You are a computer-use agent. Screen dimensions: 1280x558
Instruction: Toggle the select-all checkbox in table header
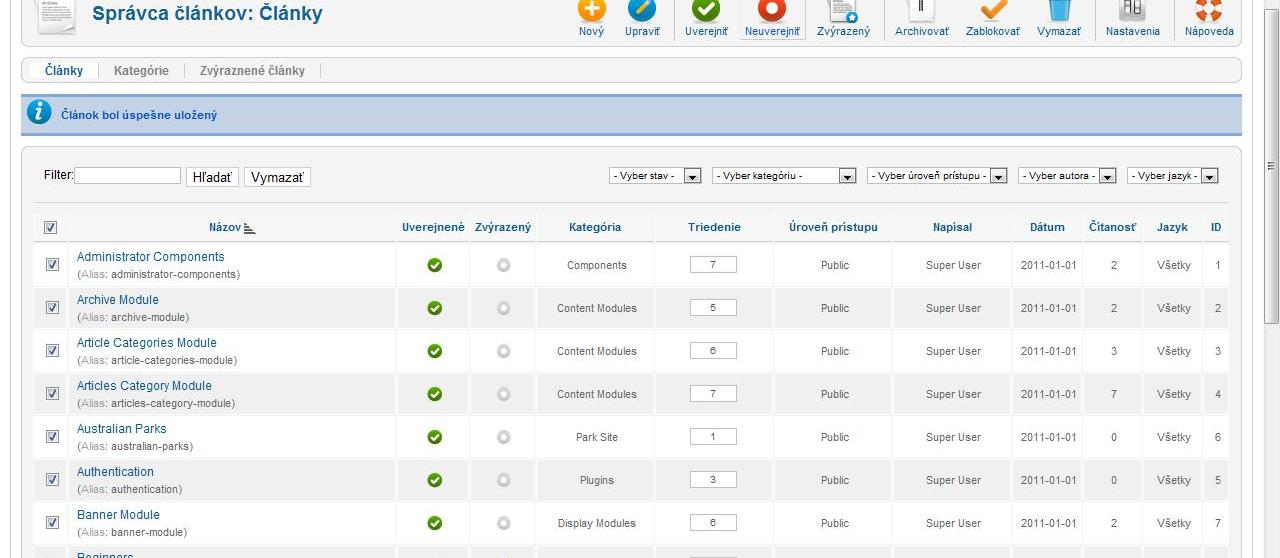51,228
